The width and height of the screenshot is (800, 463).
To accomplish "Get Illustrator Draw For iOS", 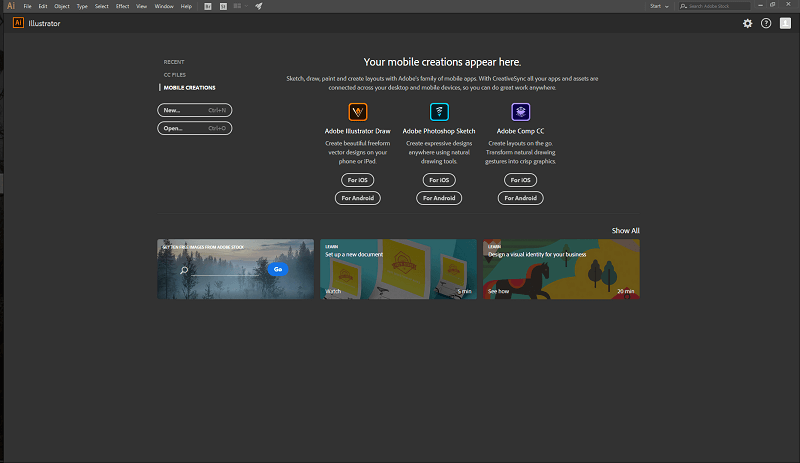I will click(x=358, y=180).
